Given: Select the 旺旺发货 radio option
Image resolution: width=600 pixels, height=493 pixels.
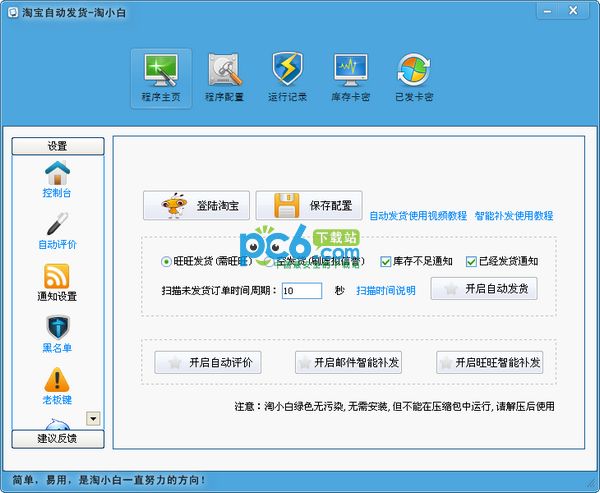Looking at the screenshot, I should 166,262.
